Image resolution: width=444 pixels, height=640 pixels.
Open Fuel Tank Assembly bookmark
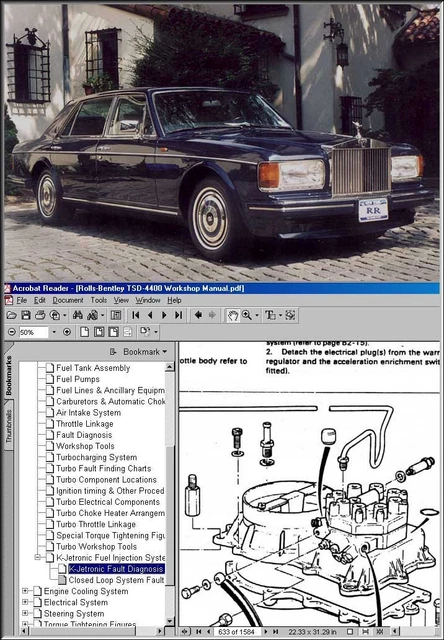(x=93, y=368)
